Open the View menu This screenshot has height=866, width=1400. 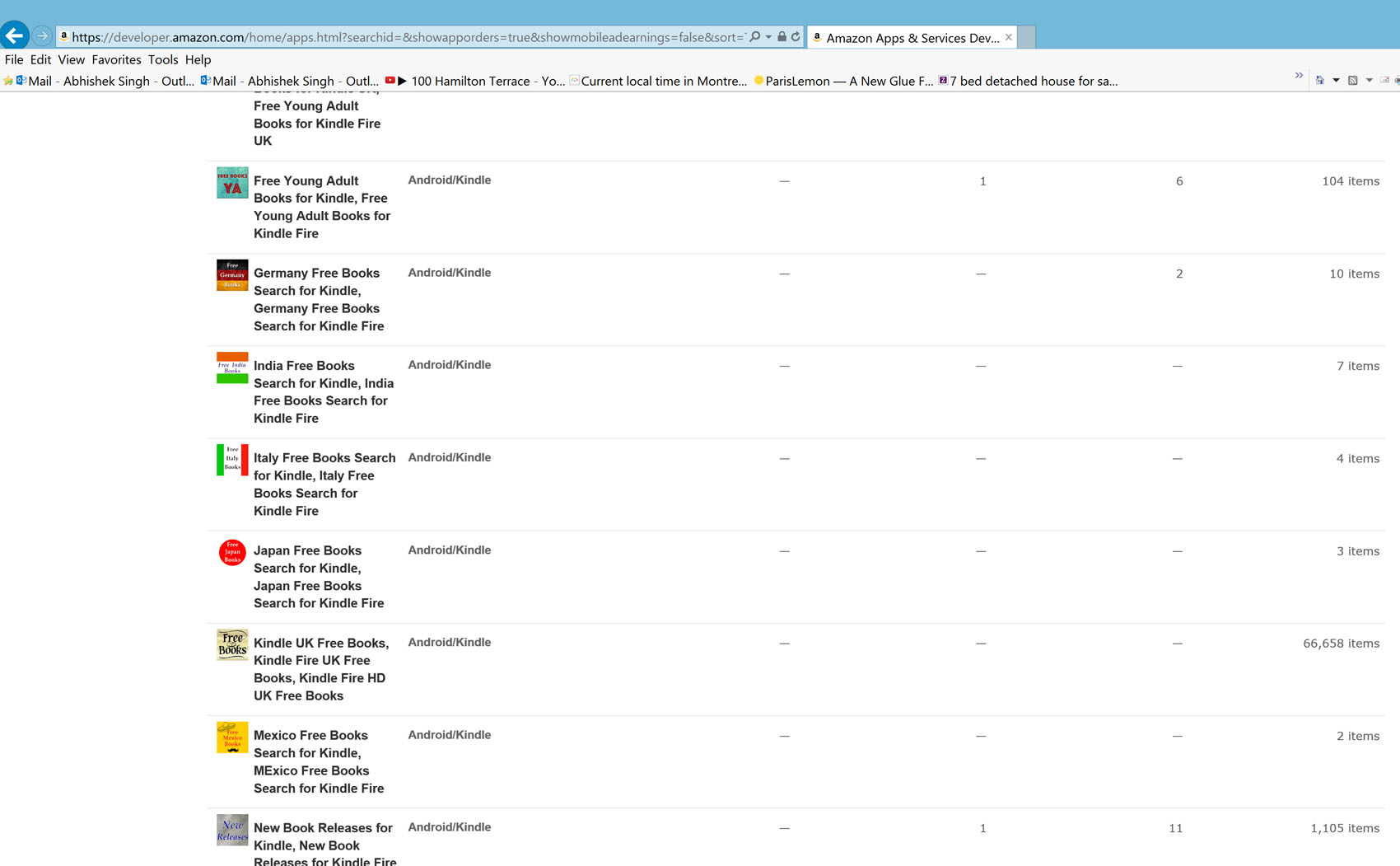click(71, 59)
